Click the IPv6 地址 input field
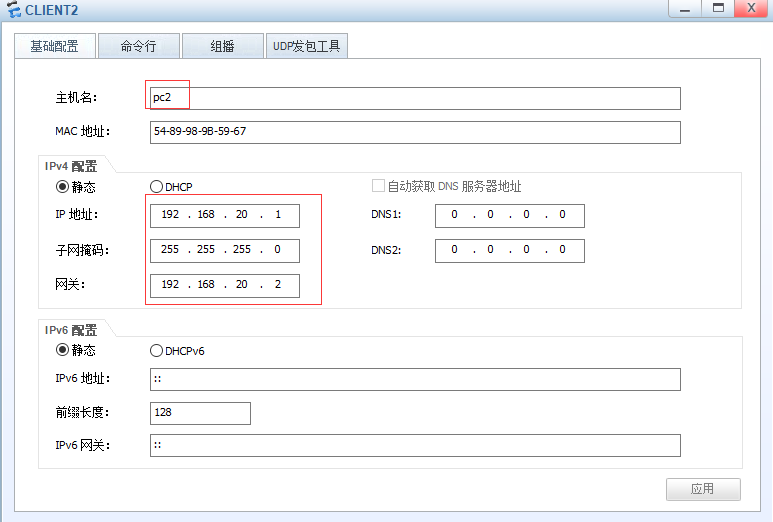This screenshot has width=773, height=522. coord(415,379)
